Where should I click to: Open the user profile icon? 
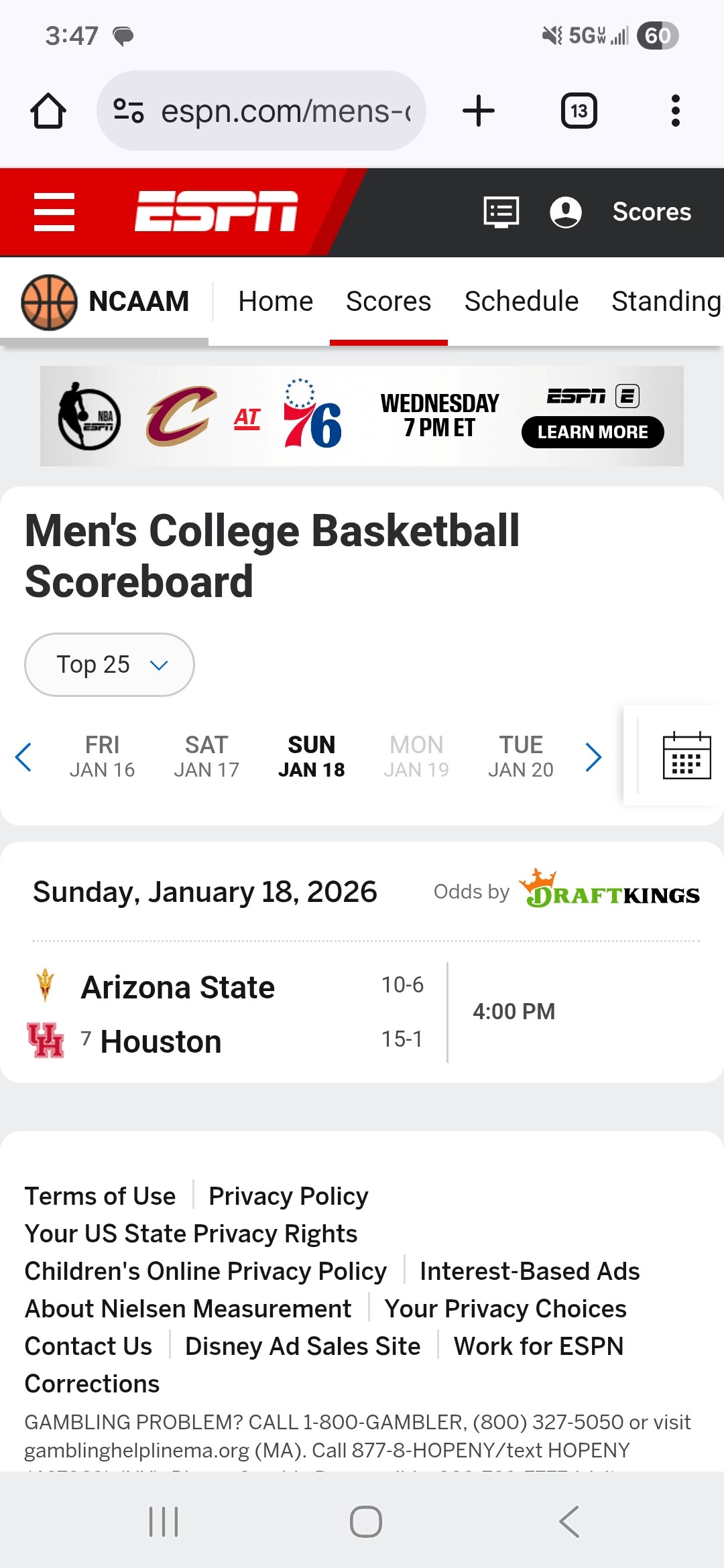tap(566, 212)
